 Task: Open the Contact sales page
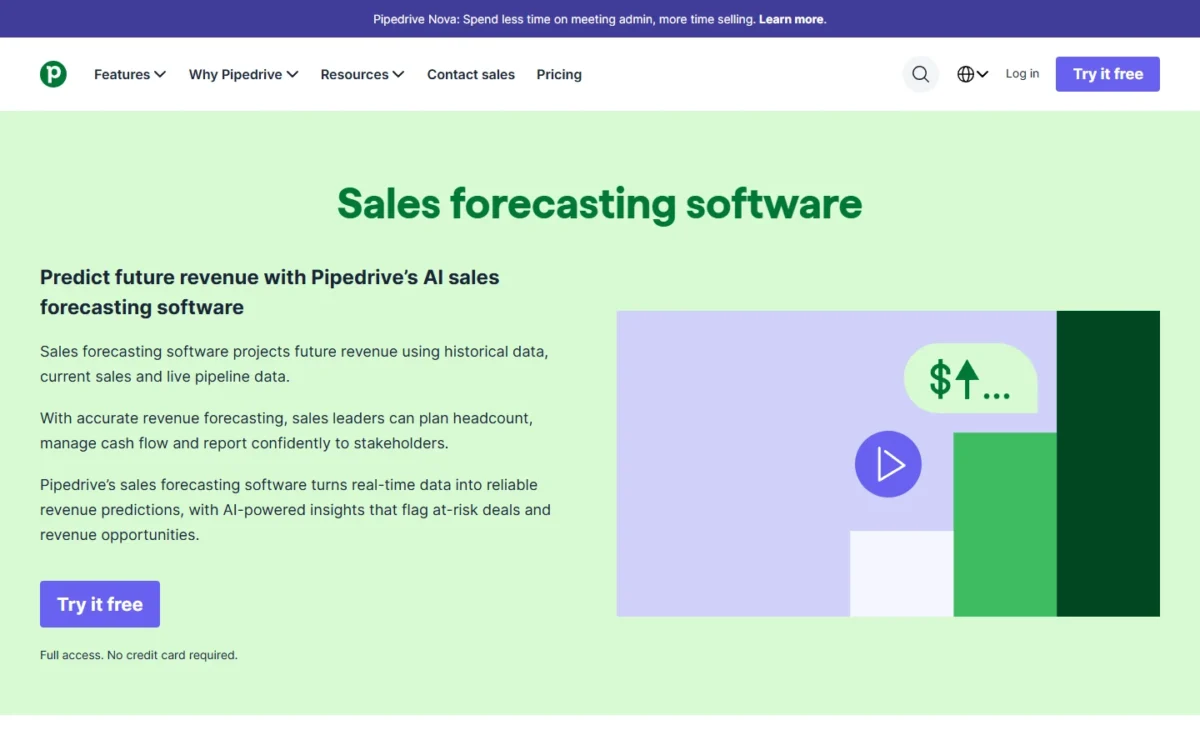[x=471, y=74]
